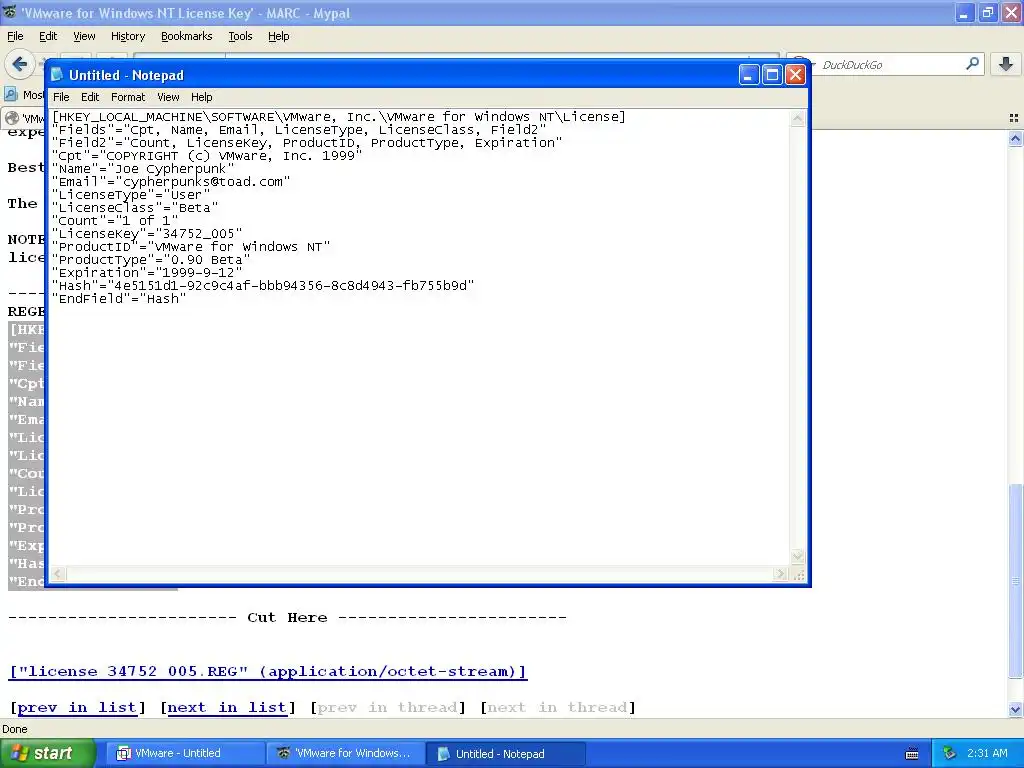Click the 'Done' status bar text
1024x768 pixels.
(x=14, y=729)
